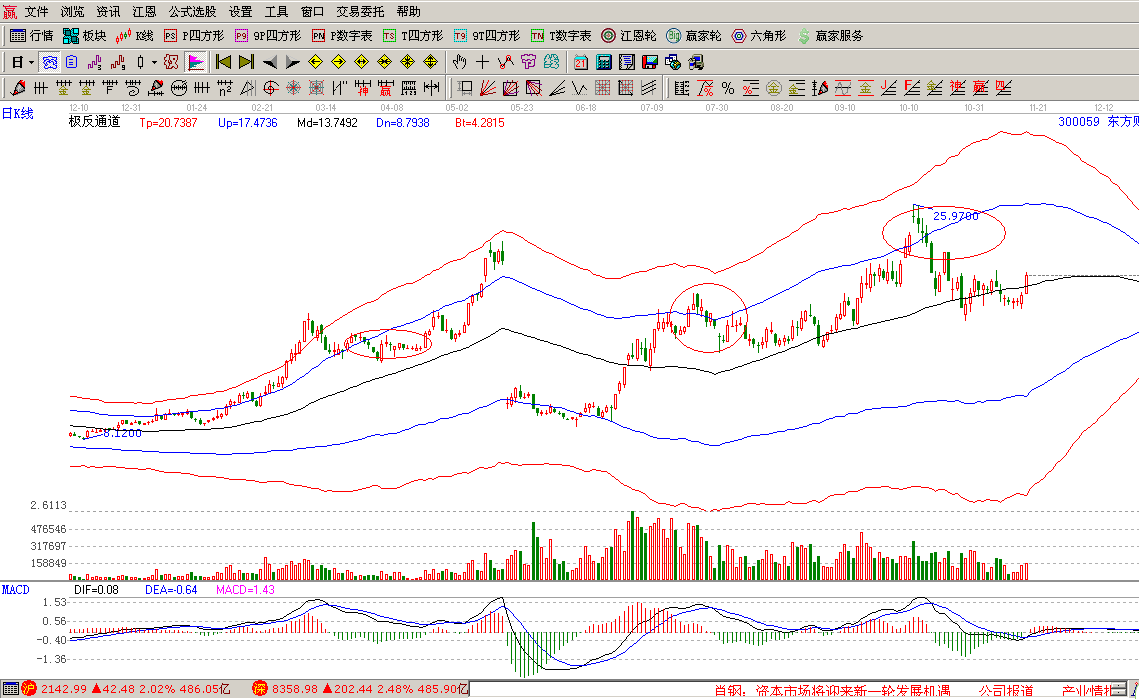
Task: Open the 行情 market quotes button
Action: point(31,36)
